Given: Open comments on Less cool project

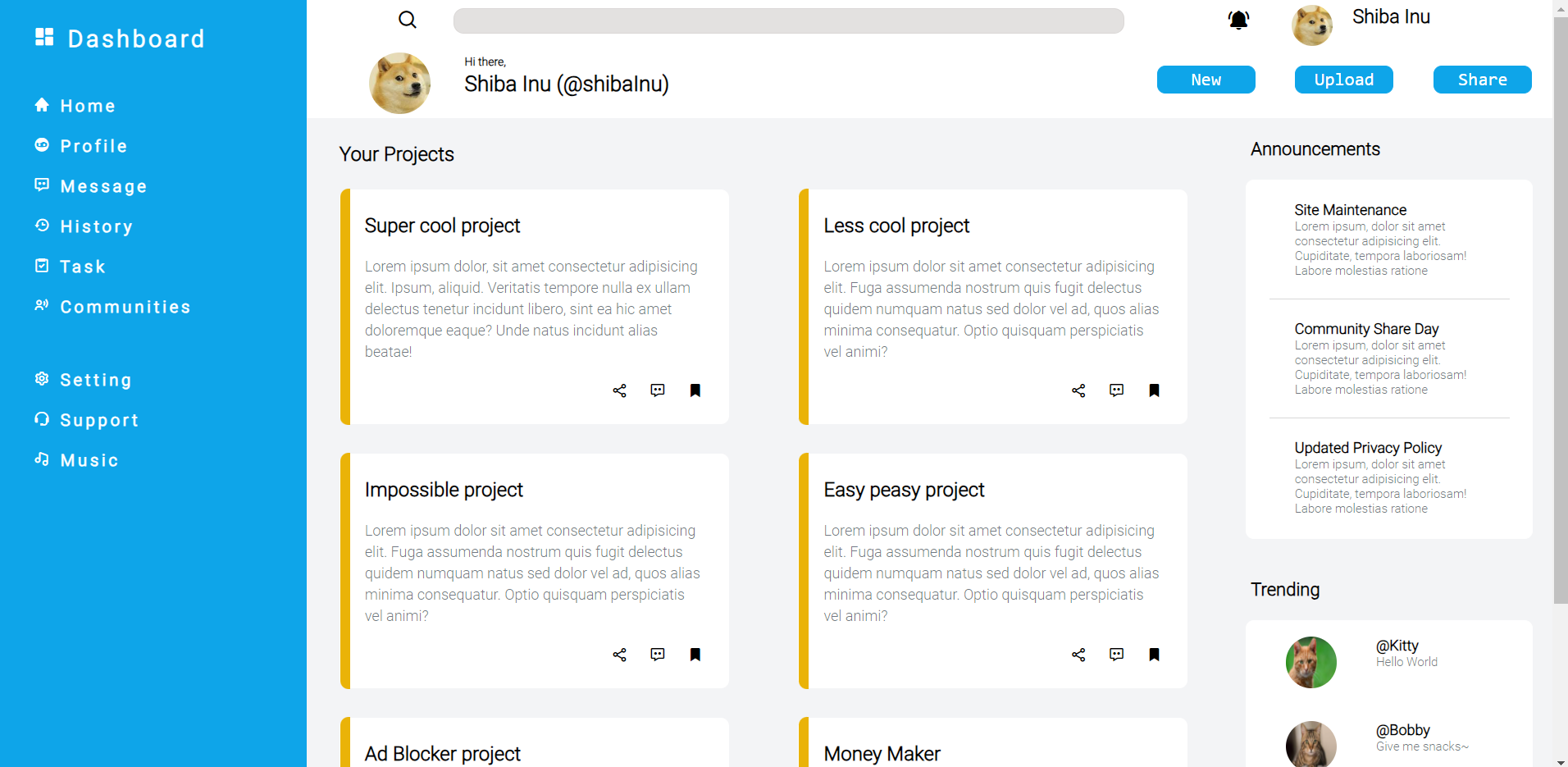Looking at the screenshot, I should (x=1116, y=390).
